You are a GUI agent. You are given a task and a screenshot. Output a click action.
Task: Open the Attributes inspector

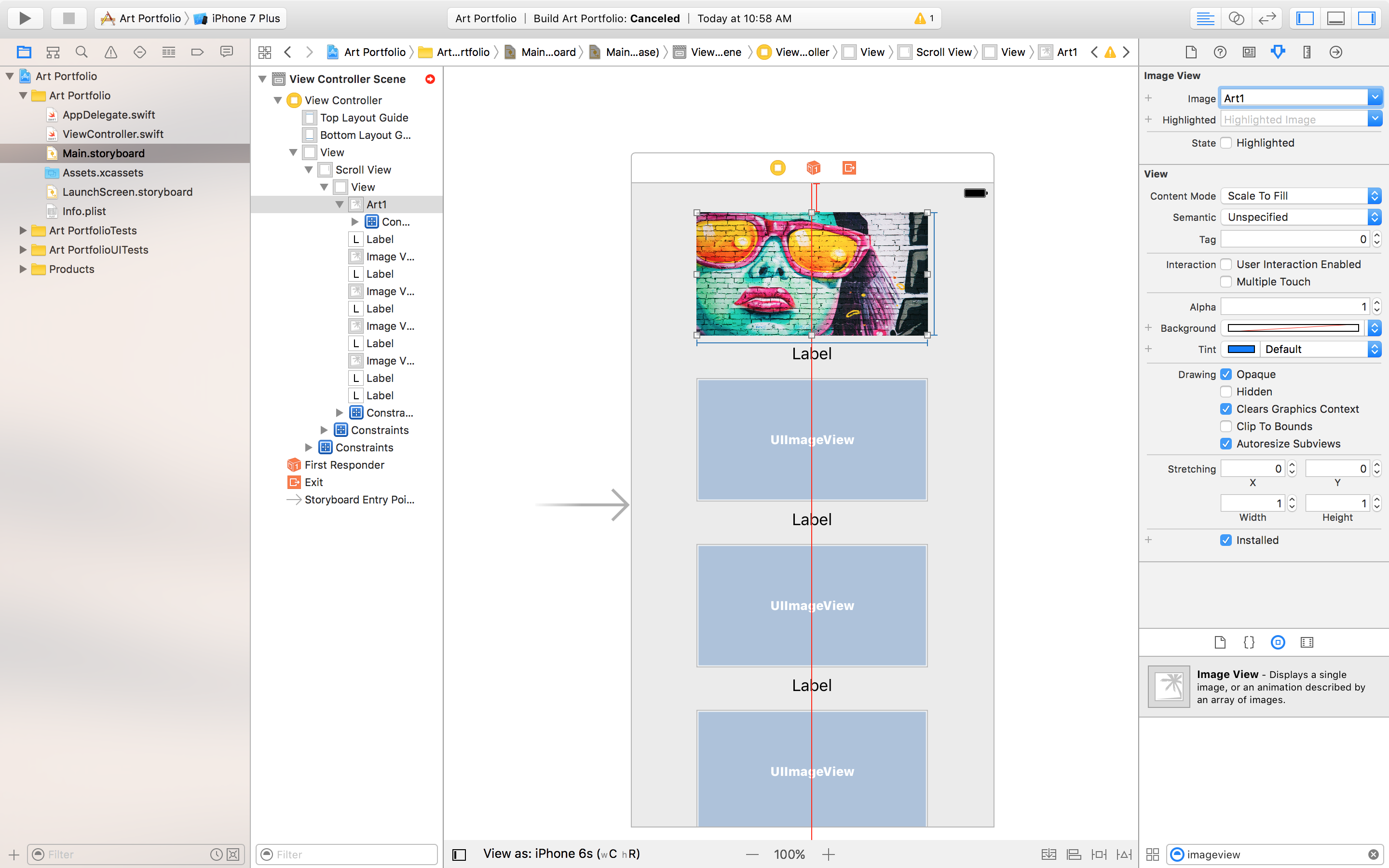(1278, 52)
